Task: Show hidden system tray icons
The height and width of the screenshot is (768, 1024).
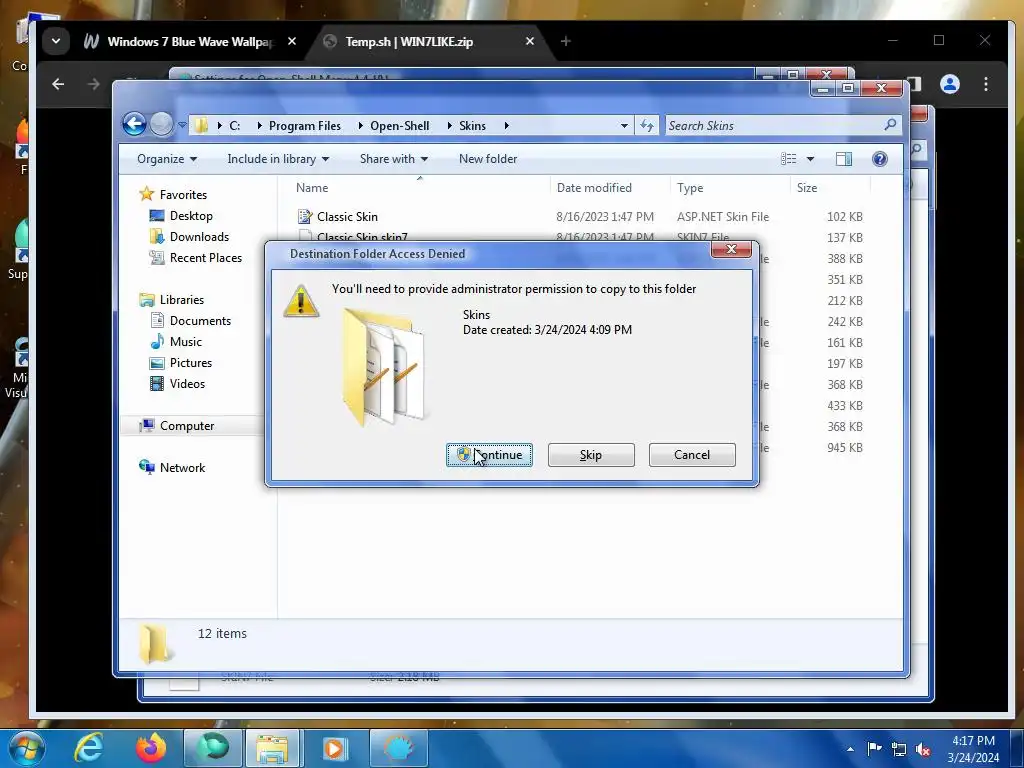Action: click(850, 749)
